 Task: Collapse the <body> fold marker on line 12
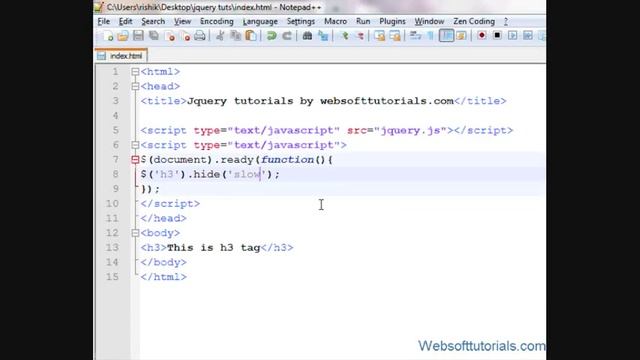135,233
